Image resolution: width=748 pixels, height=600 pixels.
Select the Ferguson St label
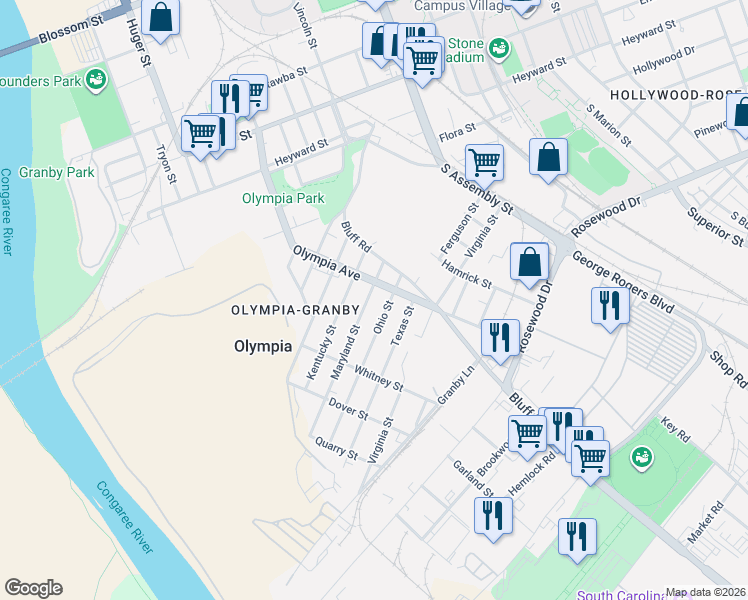tap(459, 228)
